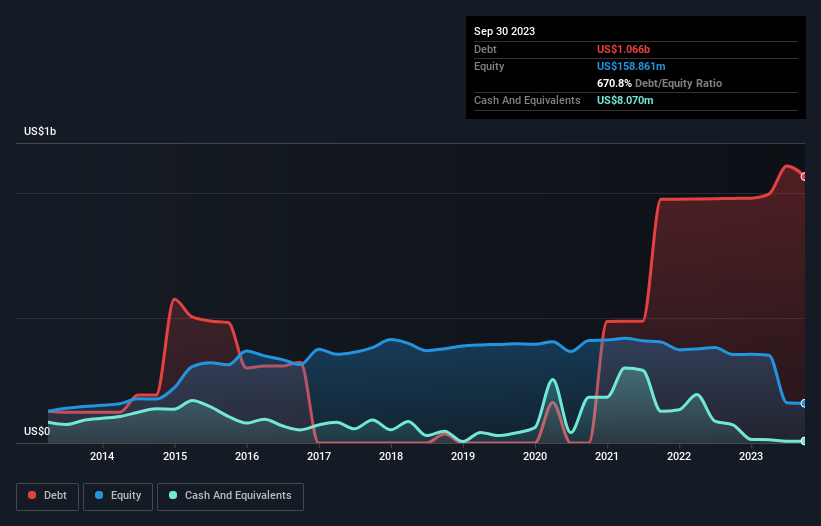This screenshot has width=821, height=526.
Task: Select the US$158.861m equity value
Action: [x=631, y=66]
